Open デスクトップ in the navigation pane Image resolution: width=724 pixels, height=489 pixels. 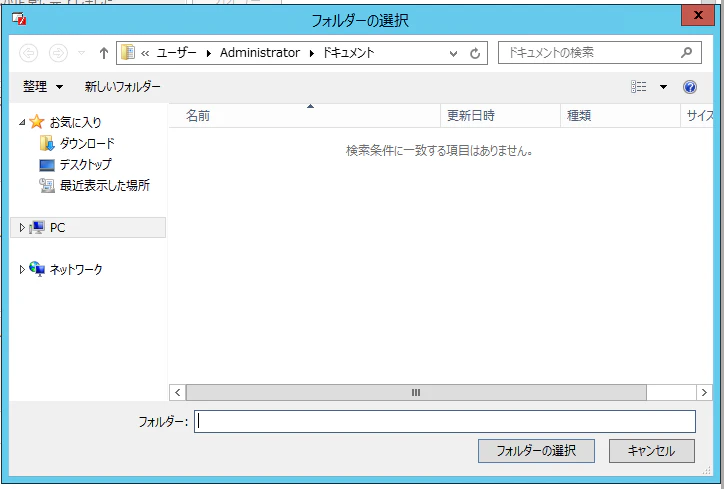(x=85, y=164)
